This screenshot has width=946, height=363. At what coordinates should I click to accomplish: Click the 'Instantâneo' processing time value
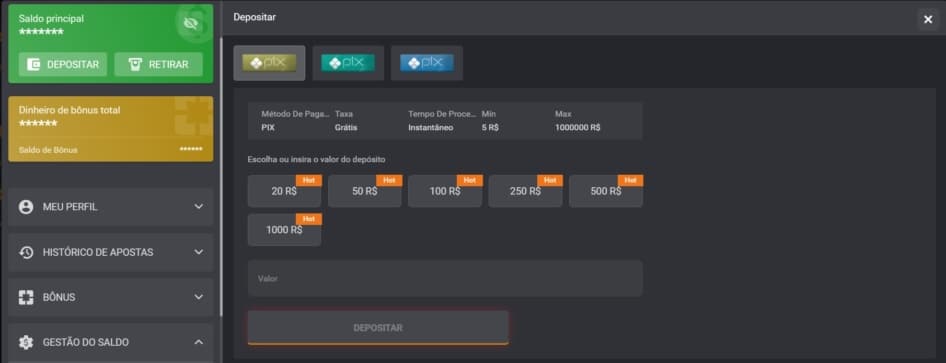coord(431,128)
